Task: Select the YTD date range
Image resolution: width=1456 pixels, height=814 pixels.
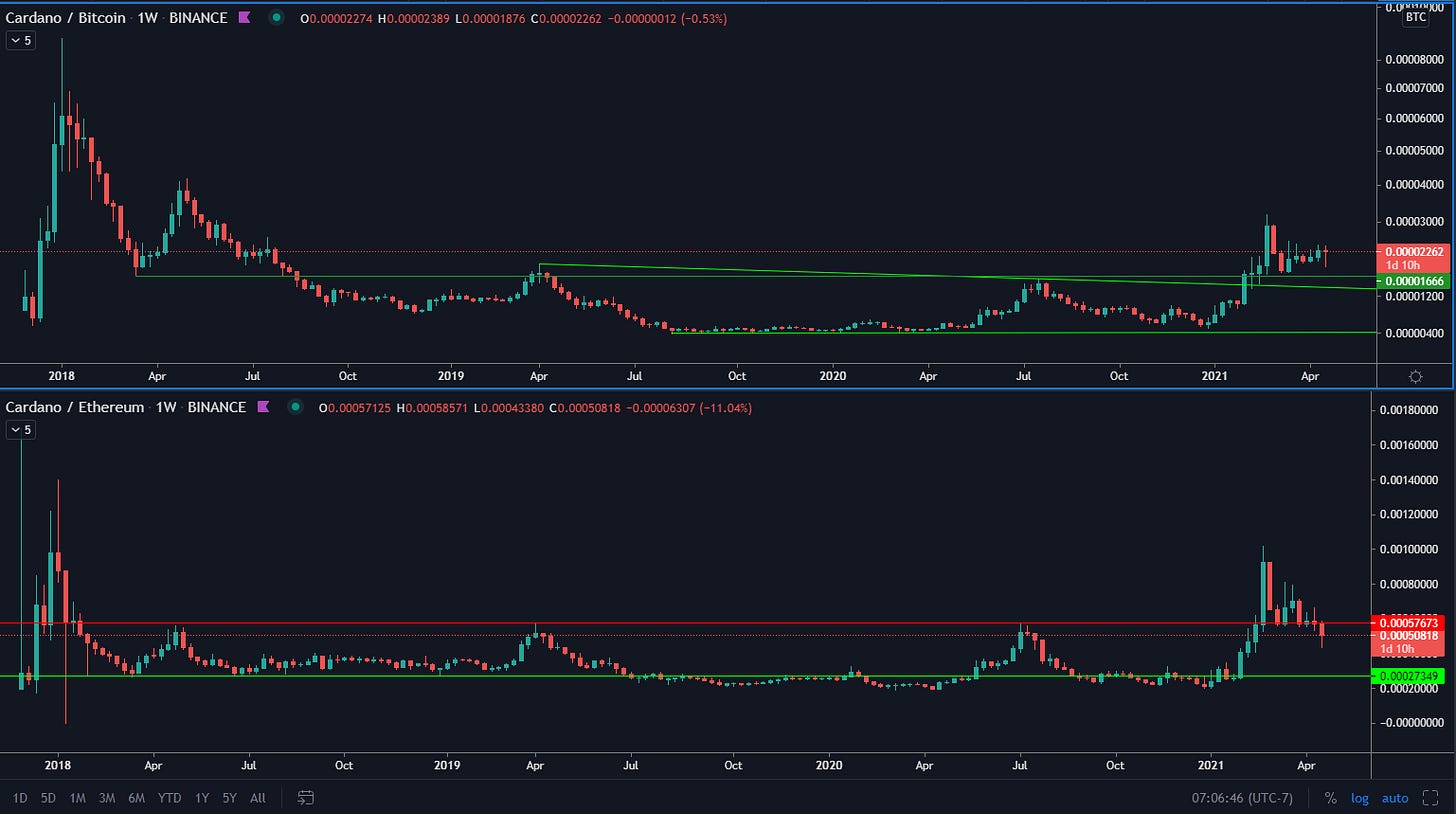Action: point(170,798)
